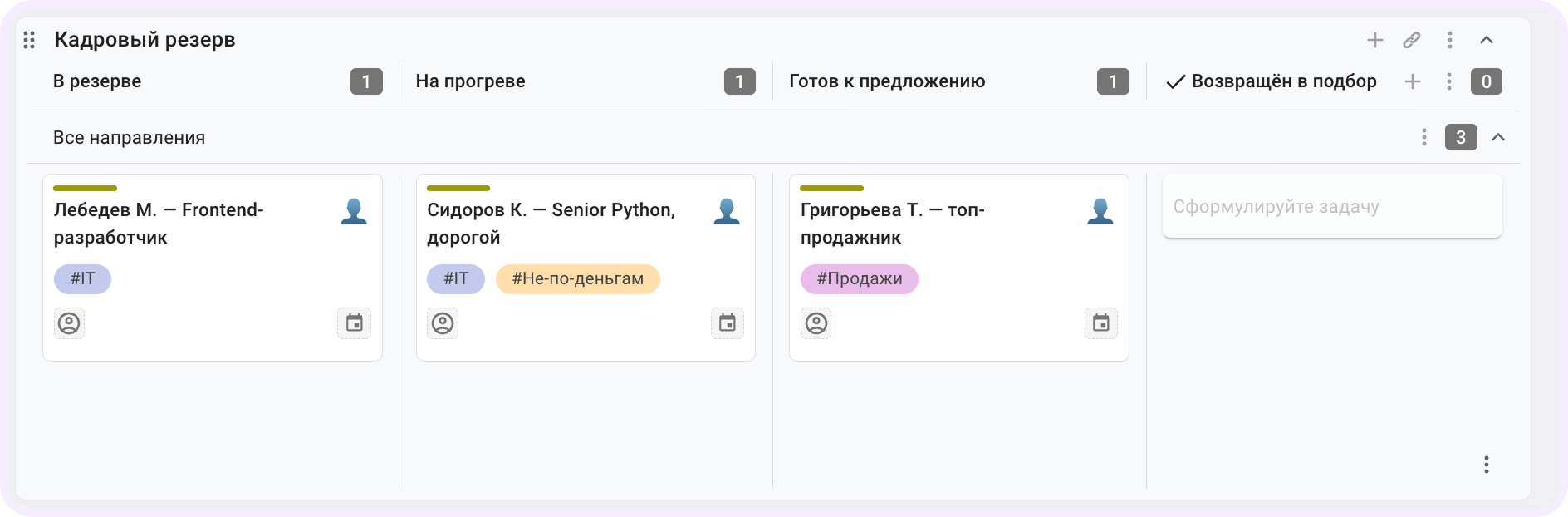Image resolution: width=1568 pixels, height=517 pixels.
Task: Open Лебедев М. assignee avatar
Action: coord(354,211)
